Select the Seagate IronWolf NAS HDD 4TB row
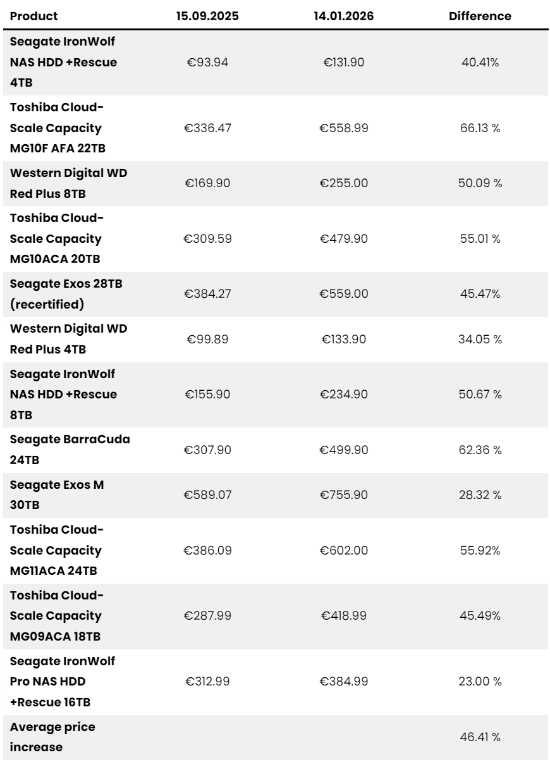550x762 pixels. pos(275,62)
